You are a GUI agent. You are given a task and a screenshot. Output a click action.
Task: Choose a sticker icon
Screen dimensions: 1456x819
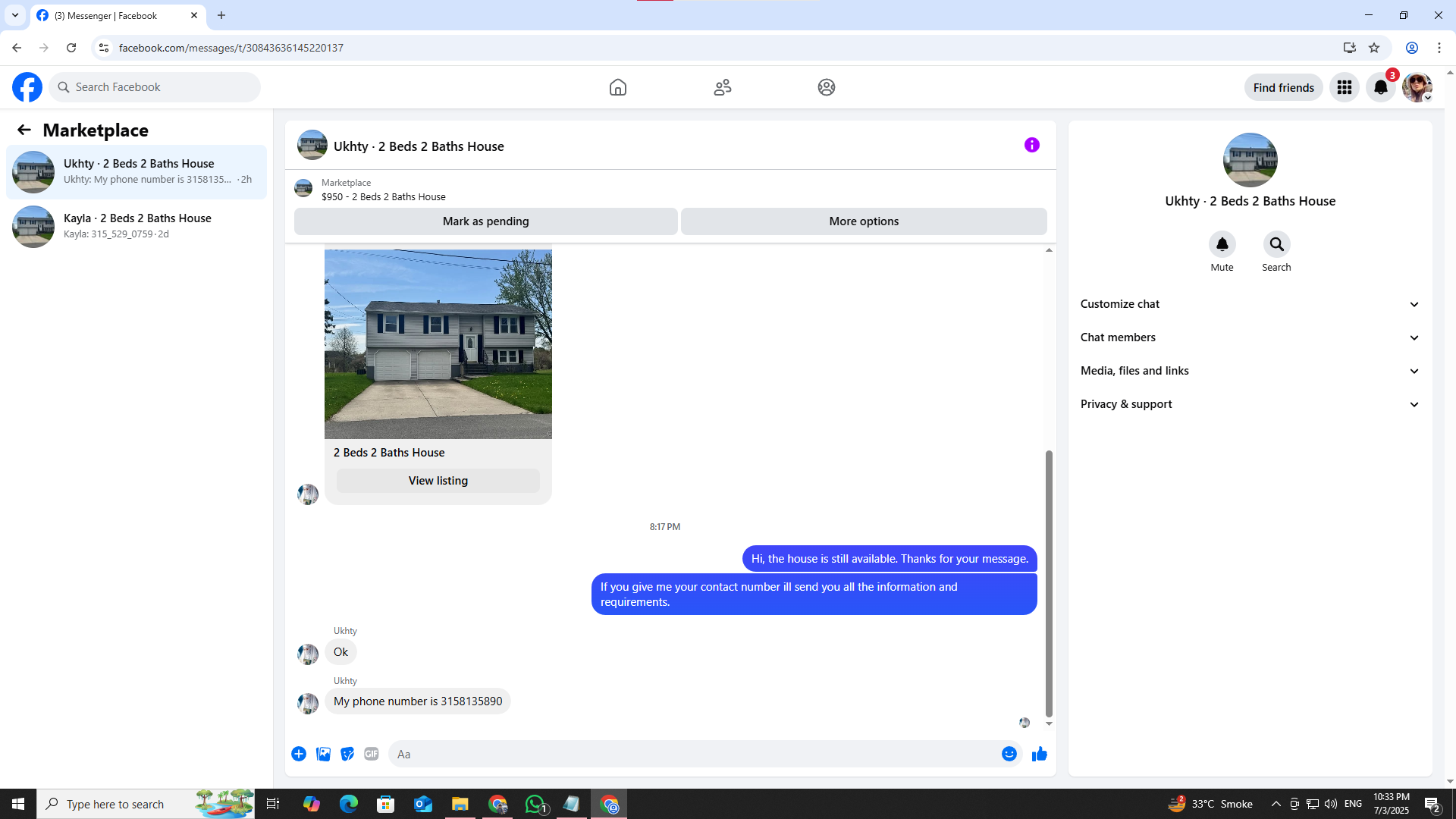pyautogui.click(x=347, y=754)
